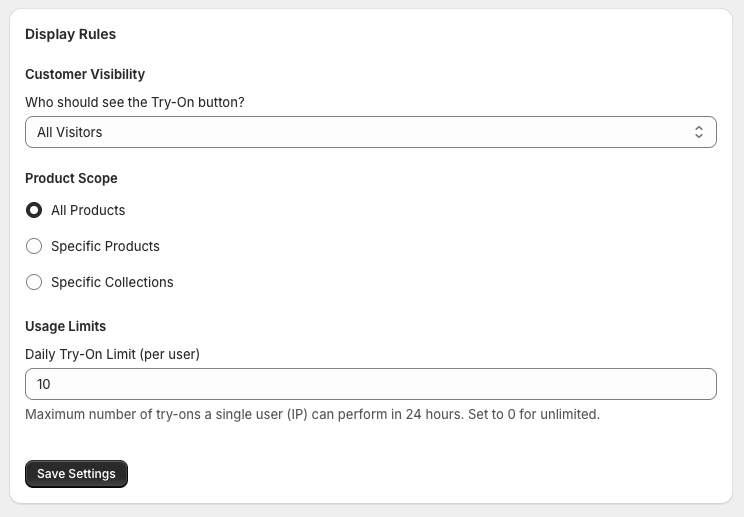Click the 'Daily Try-On Limit (per user)' label
The height and width of the screenshot is (517, 744).
click(112, 354)
